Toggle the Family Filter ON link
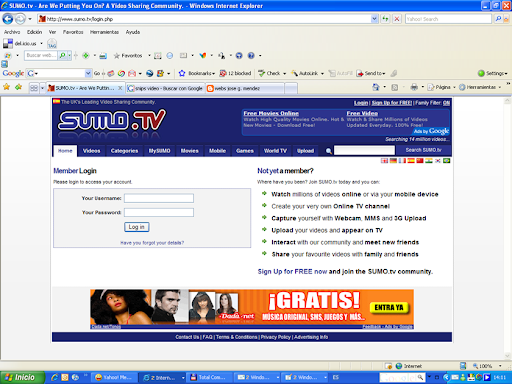512x384 pixels. click(x=446, y=103)
